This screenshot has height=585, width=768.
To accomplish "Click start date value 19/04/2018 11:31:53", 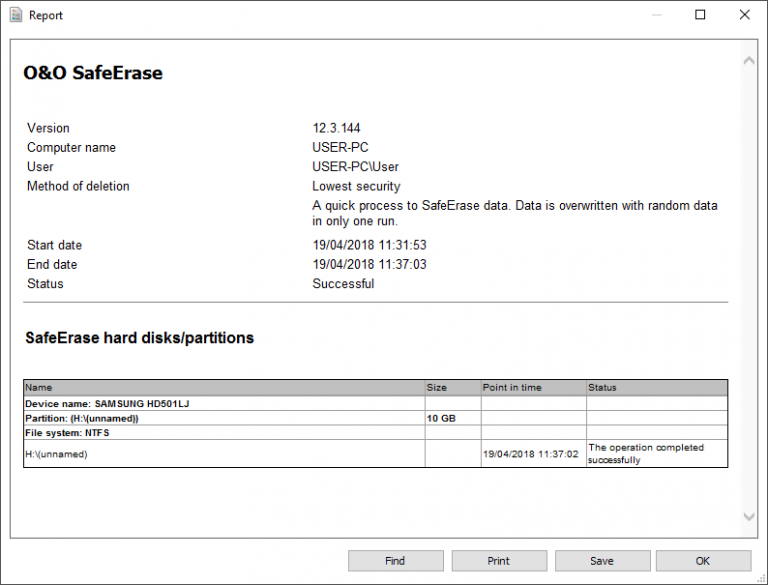I will [x=370, y=245].
